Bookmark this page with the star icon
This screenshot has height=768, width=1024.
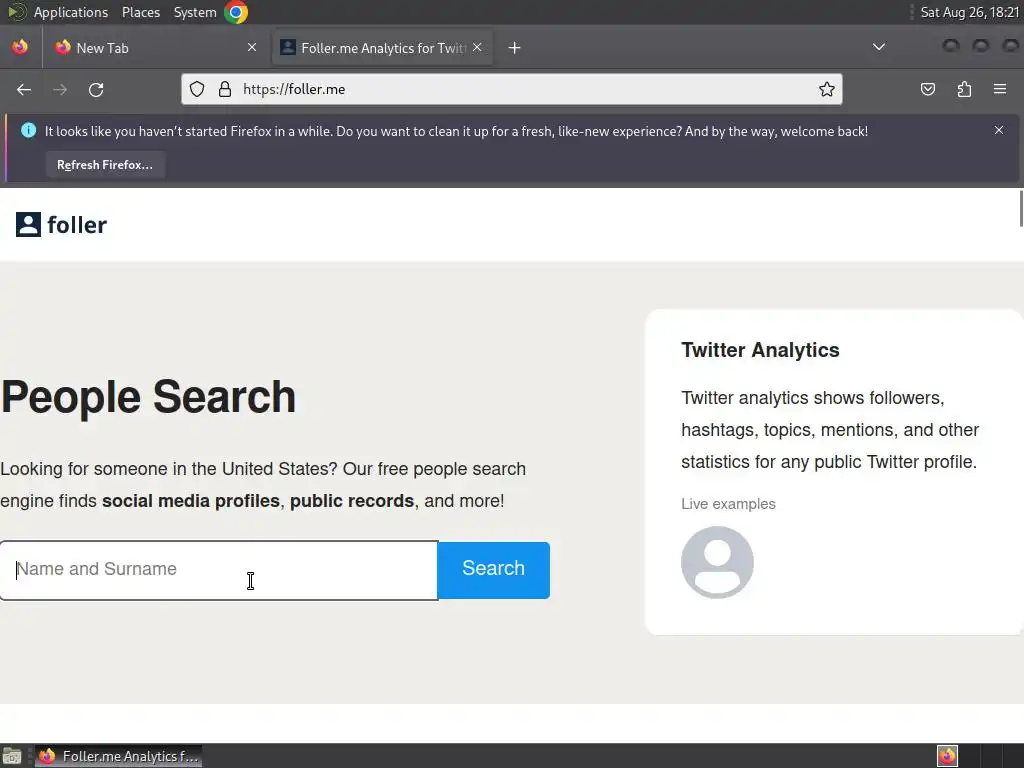827,89
